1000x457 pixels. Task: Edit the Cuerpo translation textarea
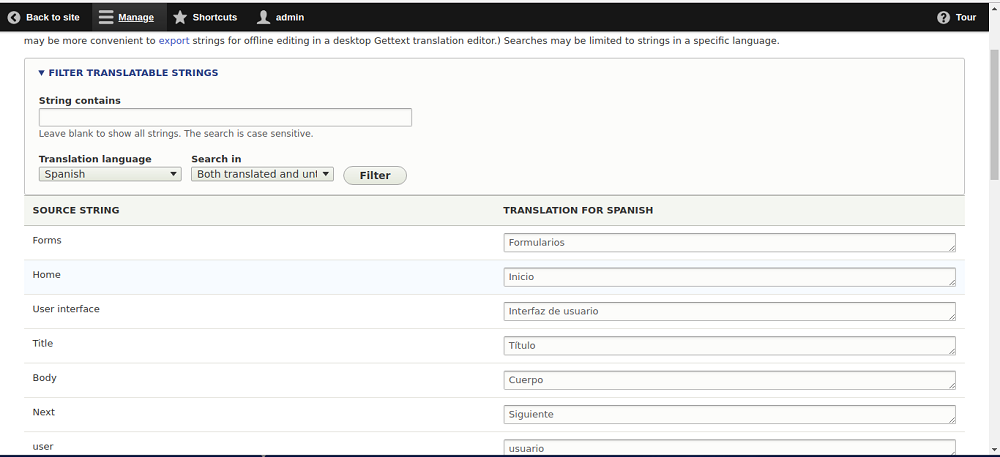coord(729,380)
